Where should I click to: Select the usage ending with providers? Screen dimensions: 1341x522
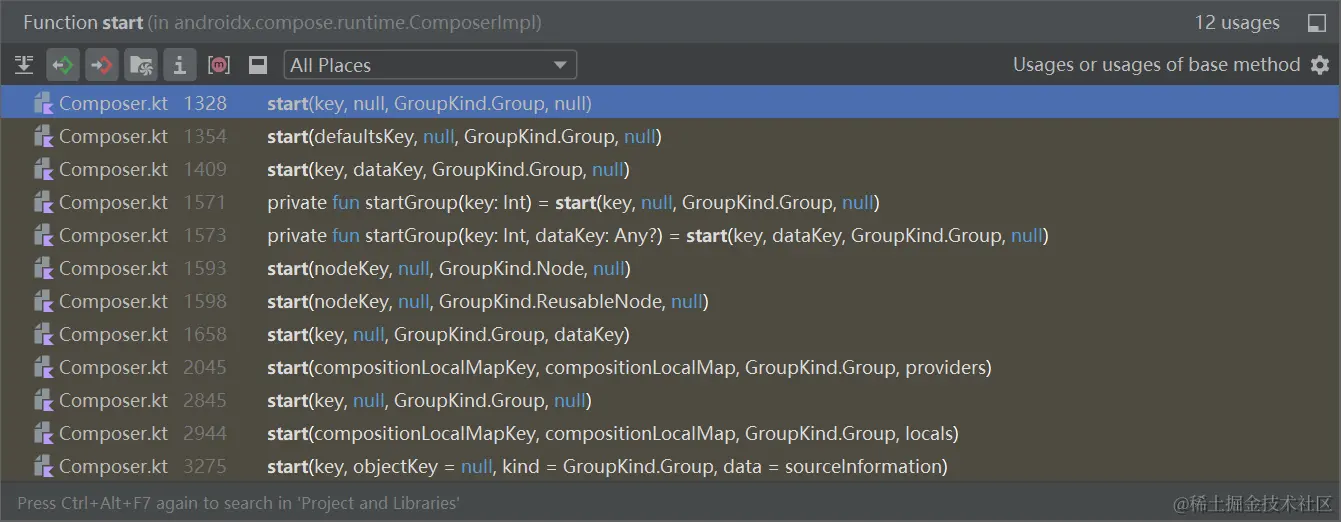tap(629, 367)
